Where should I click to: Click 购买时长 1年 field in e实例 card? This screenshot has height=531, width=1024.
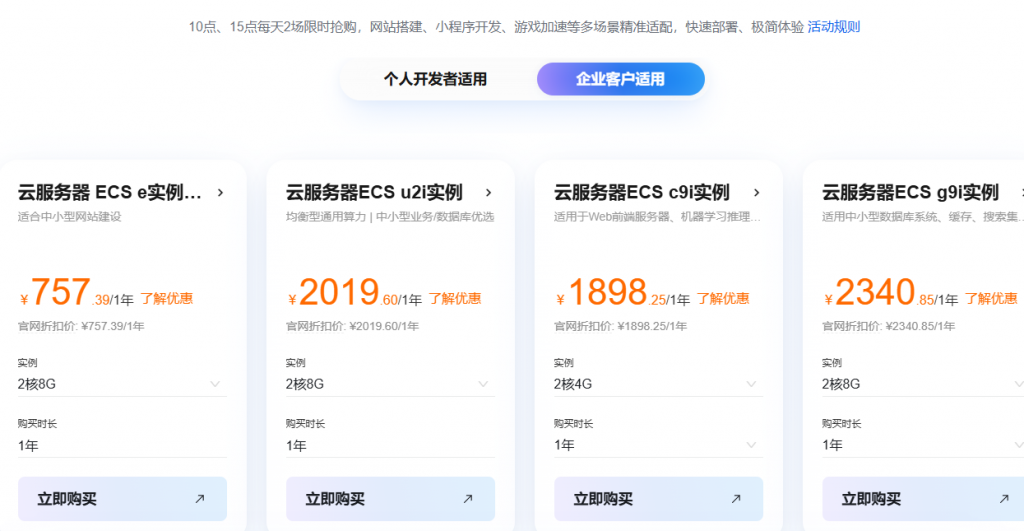click(122, 445)
